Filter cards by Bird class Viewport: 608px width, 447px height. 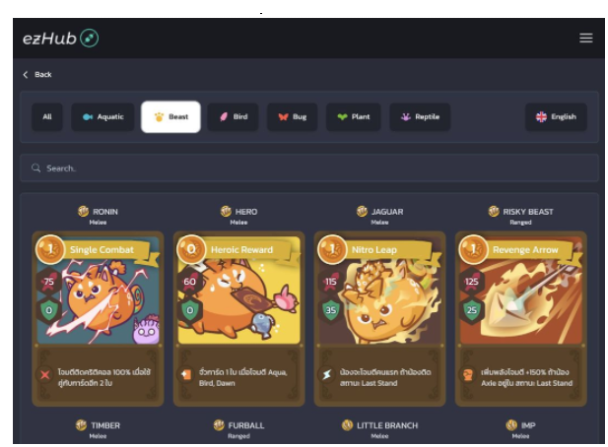pyautogui.click(x=233, y=117)
